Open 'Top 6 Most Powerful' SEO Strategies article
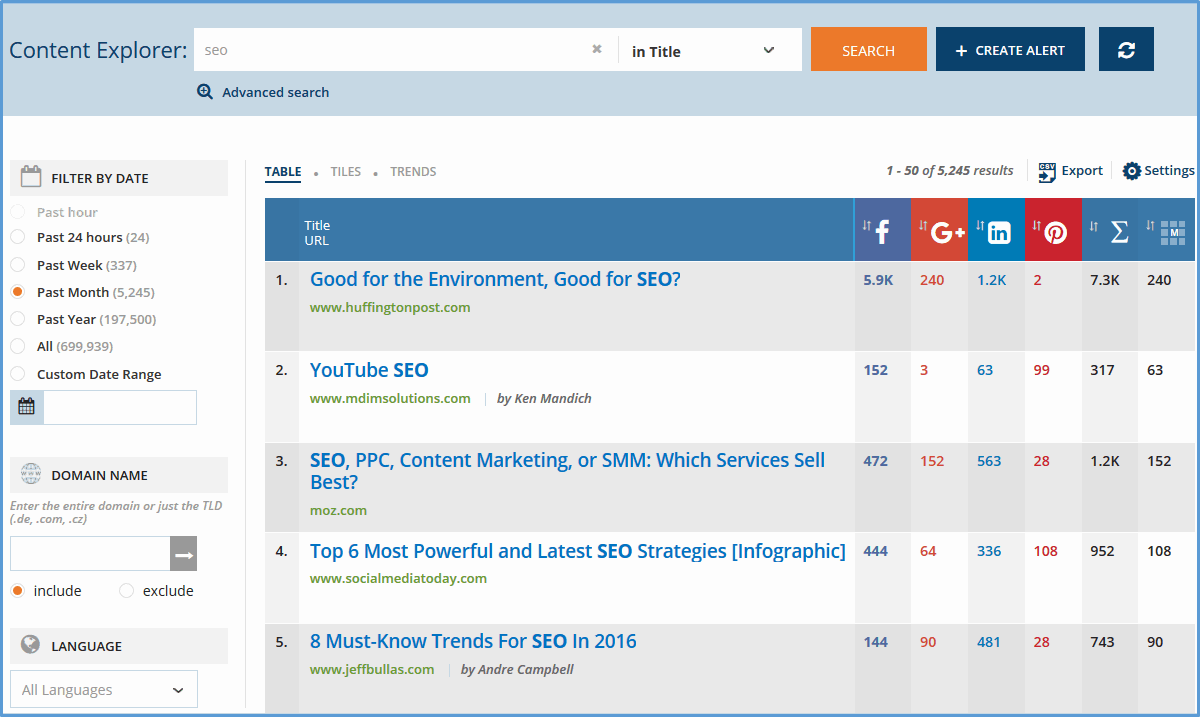 578,551
